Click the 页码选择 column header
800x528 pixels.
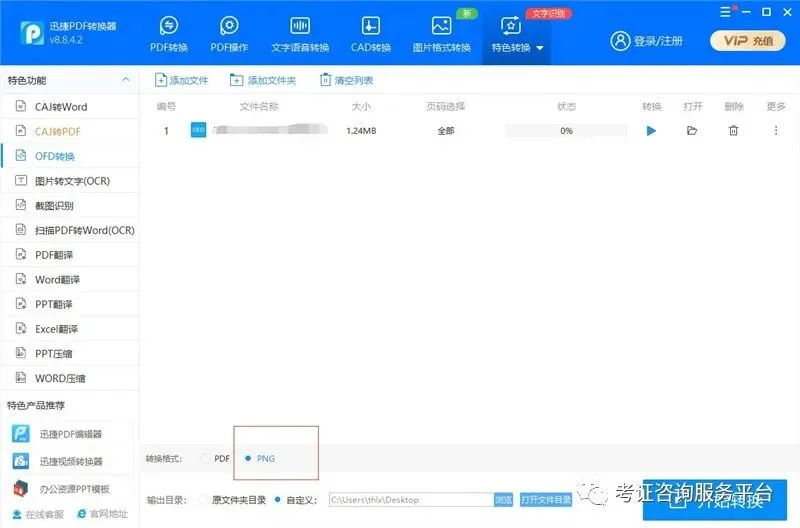(x=445, y=107)
